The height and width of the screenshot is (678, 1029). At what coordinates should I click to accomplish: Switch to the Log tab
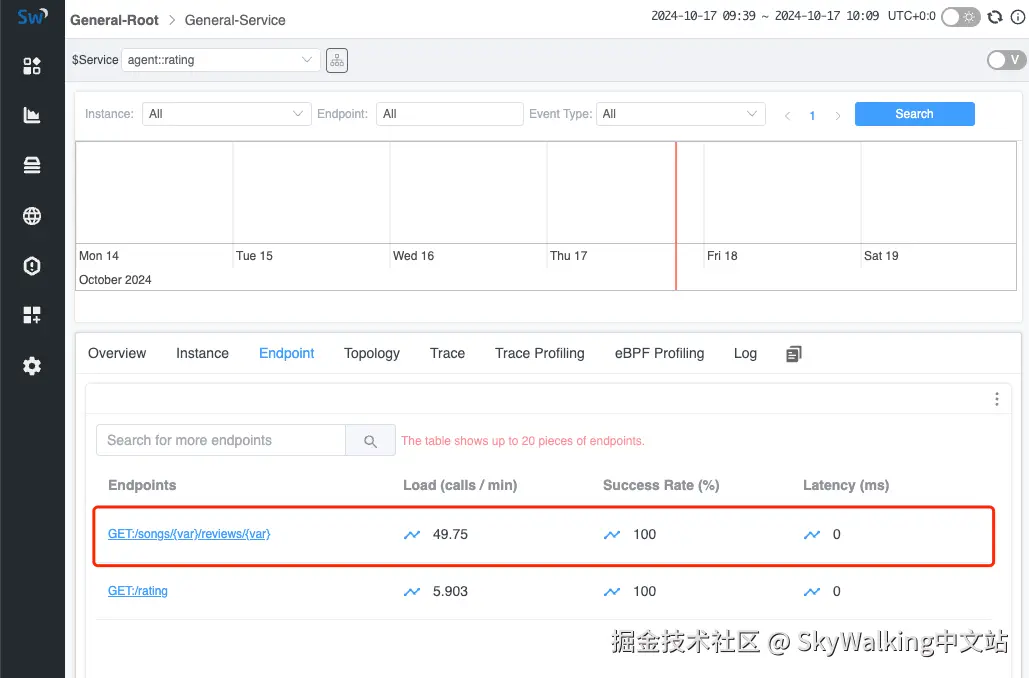[745, 353]
